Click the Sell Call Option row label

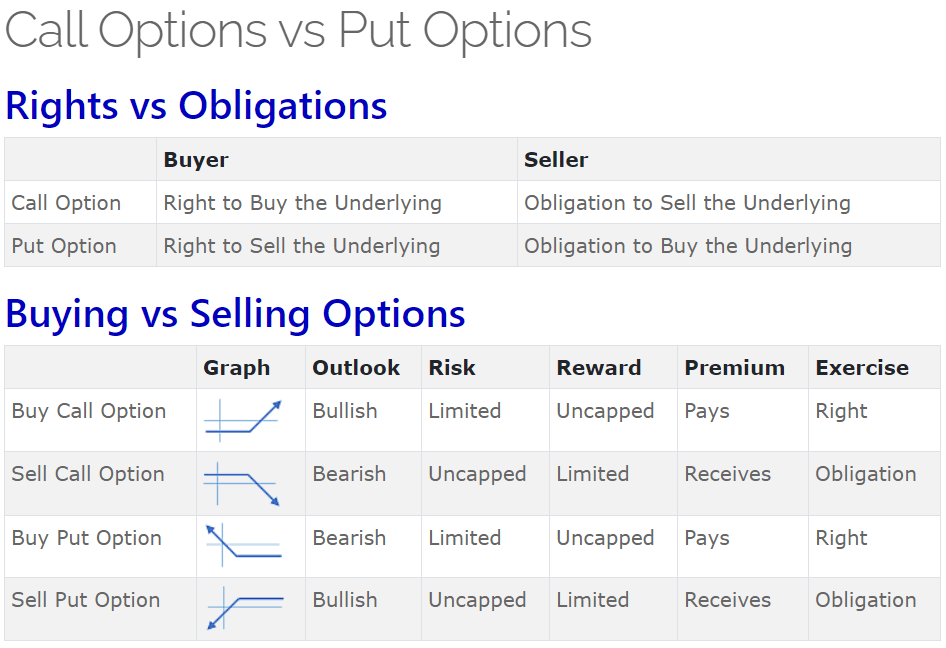click(88, 474)
